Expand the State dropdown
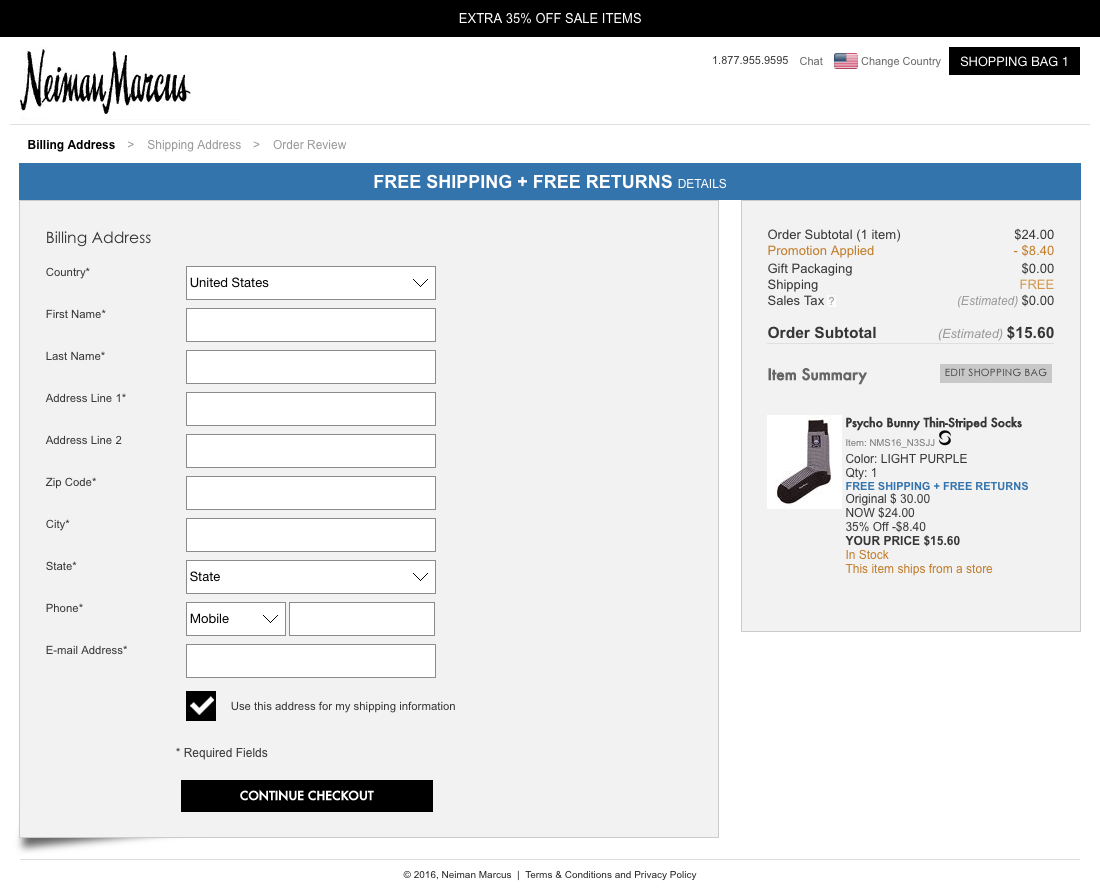 (311, 577)
